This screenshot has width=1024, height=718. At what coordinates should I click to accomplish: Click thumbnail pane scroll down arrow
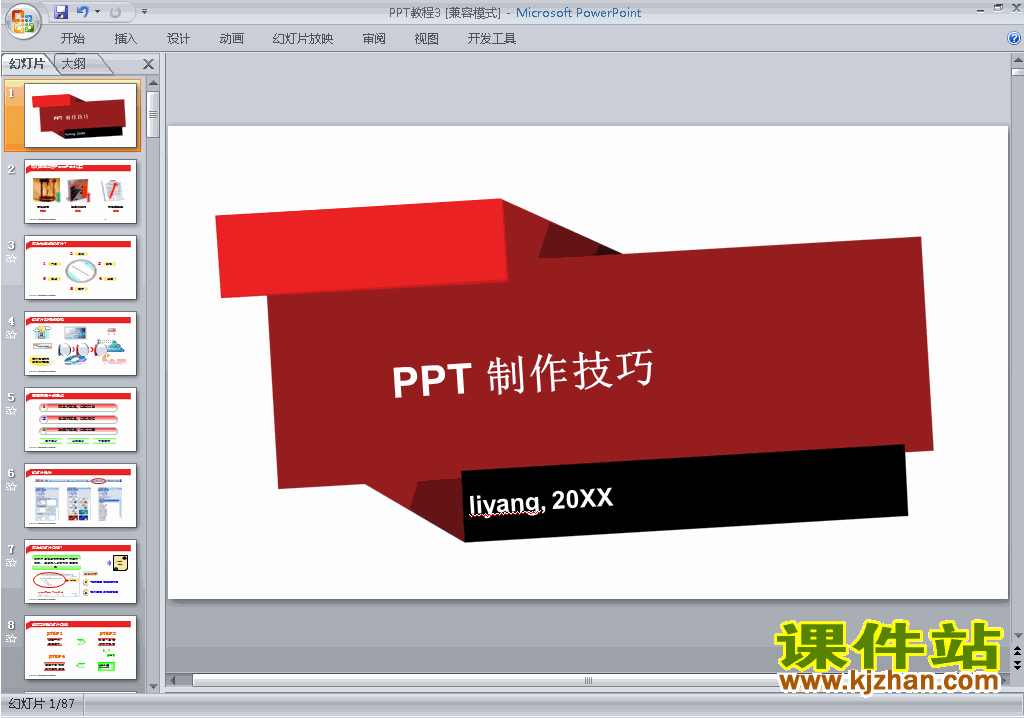tap(153, 686)
